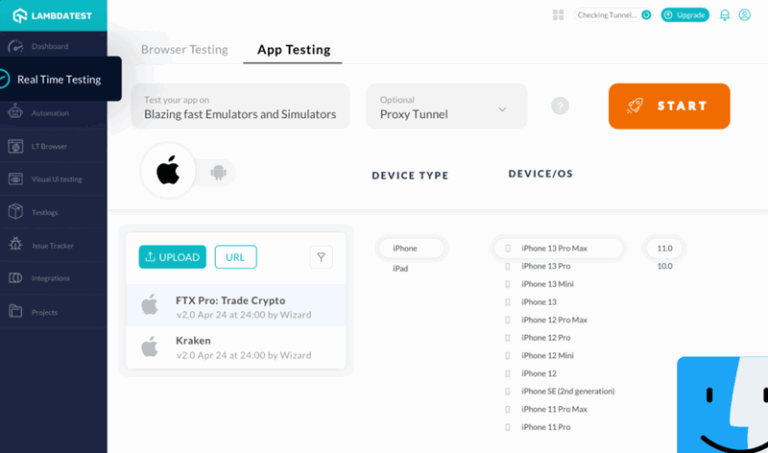Open Issue Tracker in sidebar
Screen dimensions: 768x453
(53, 245)
